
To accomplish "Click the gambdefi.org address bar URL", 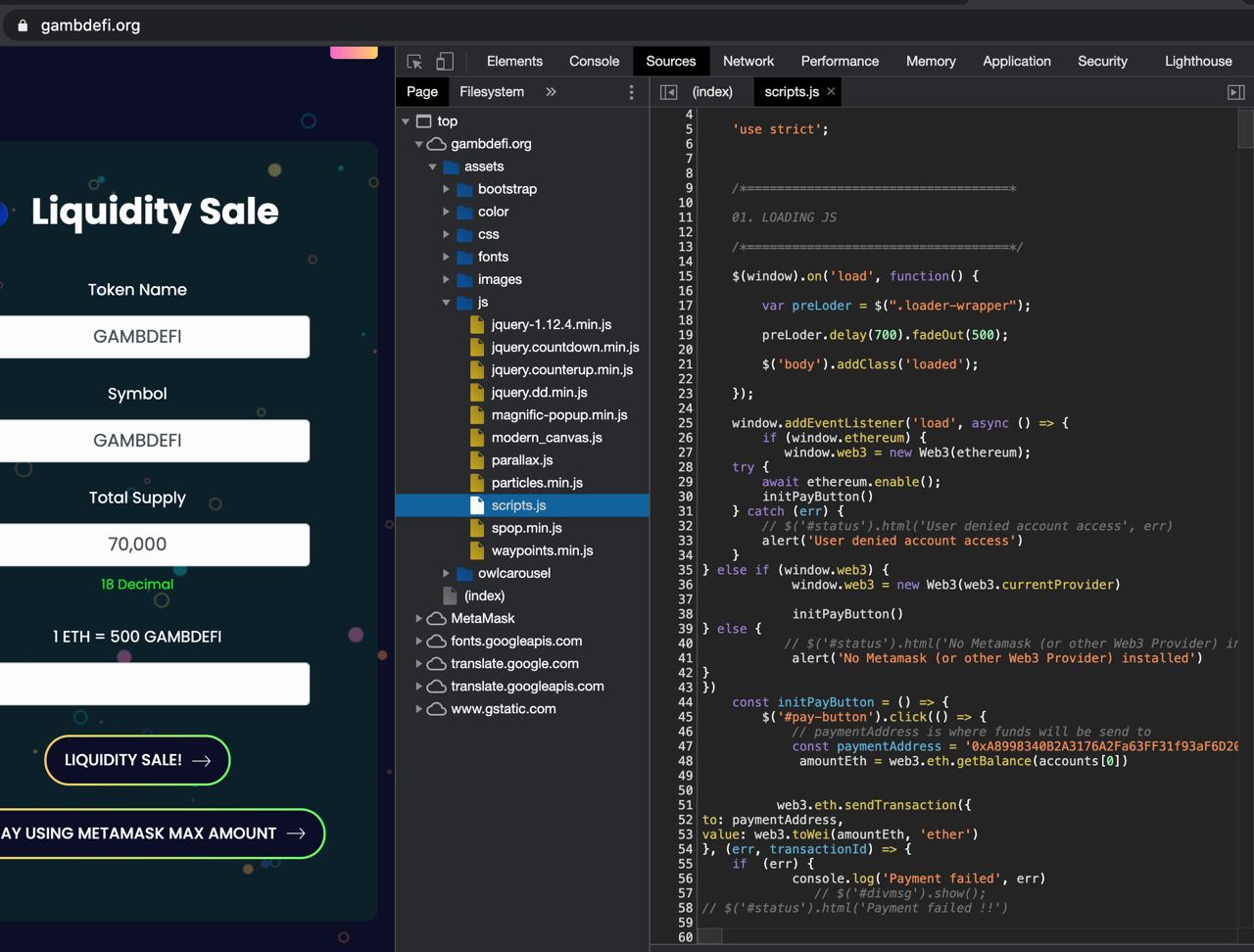I will 90,25.
